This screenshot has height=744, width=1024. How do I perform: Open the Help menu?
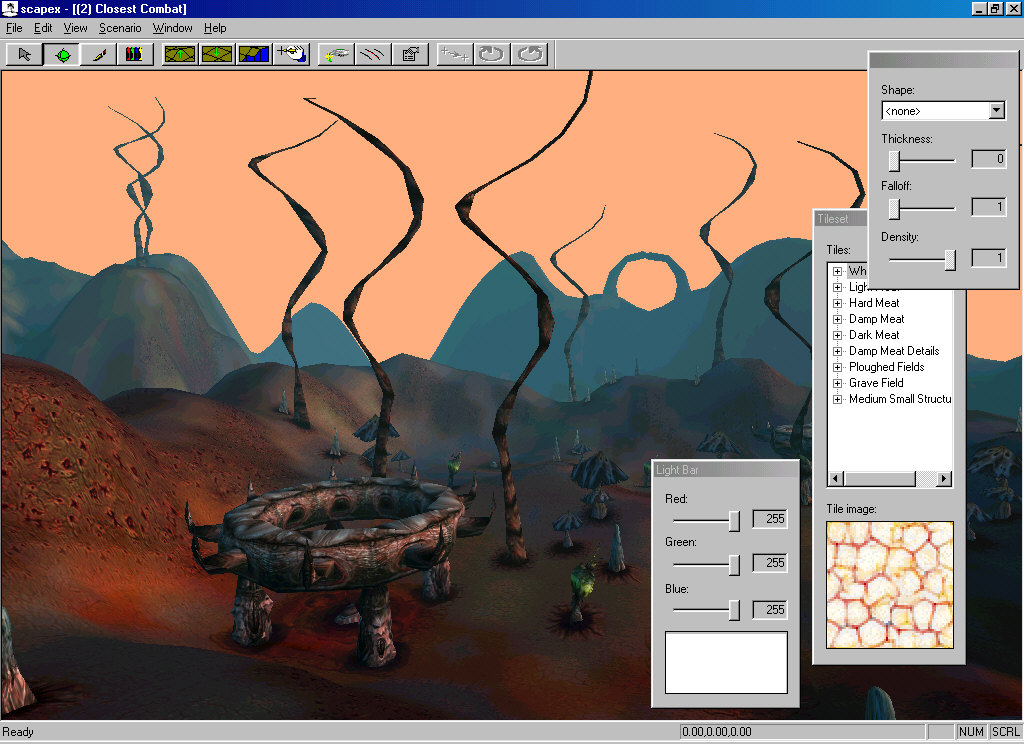tap(215, 28)
